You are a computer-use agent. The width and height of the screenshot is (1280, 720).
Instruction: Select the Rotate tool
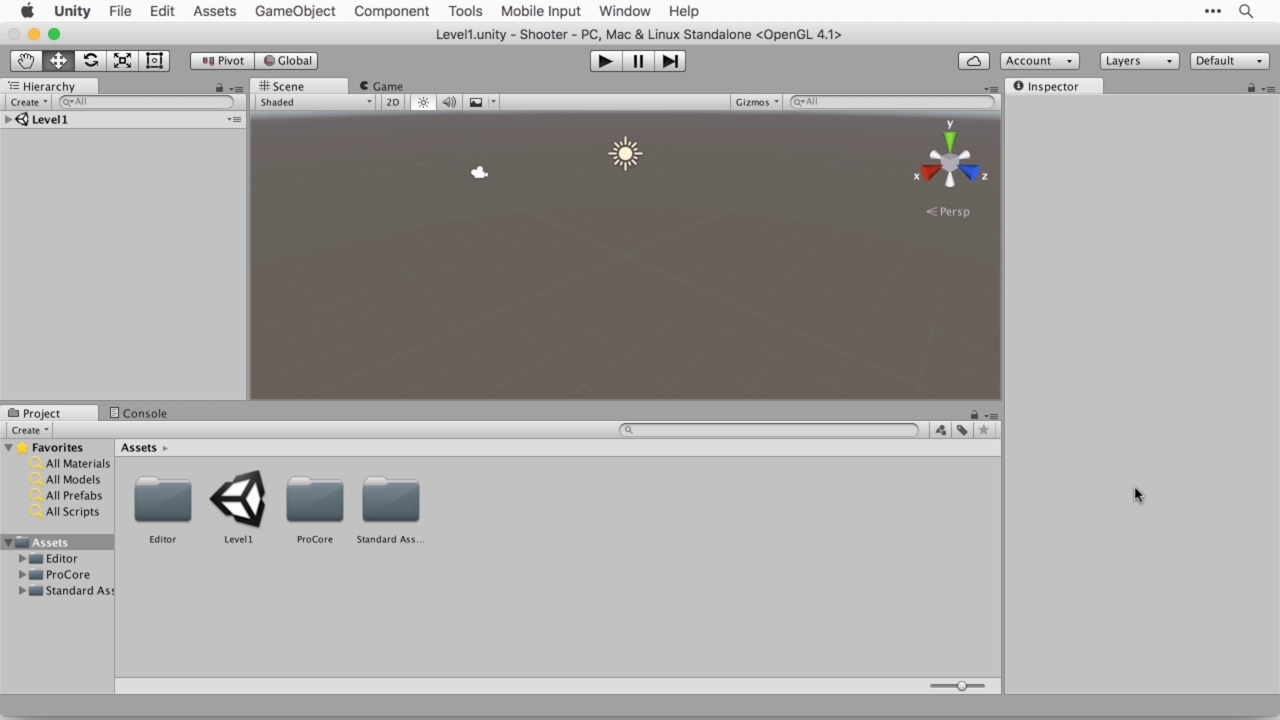90,61
